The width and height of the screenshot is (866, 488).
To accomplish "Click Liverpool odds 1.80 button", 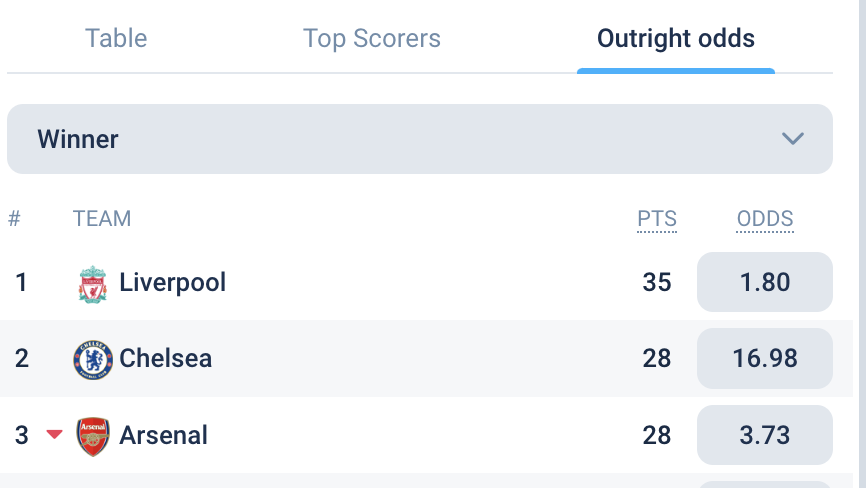I will (765, 282).
